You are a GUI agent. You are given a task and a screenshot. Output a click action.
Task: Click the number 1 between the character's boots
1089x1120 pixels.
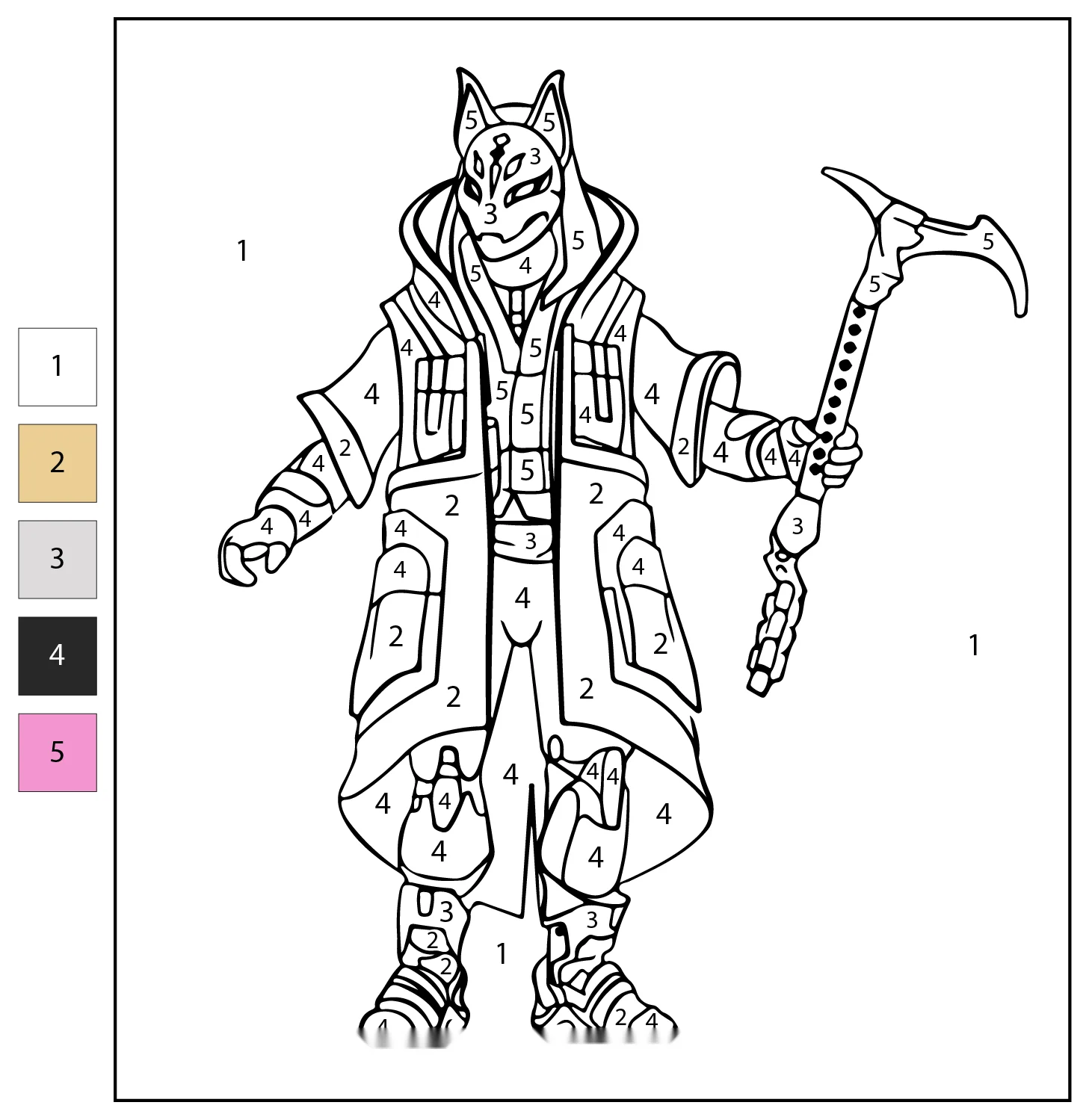pos(502,953)
